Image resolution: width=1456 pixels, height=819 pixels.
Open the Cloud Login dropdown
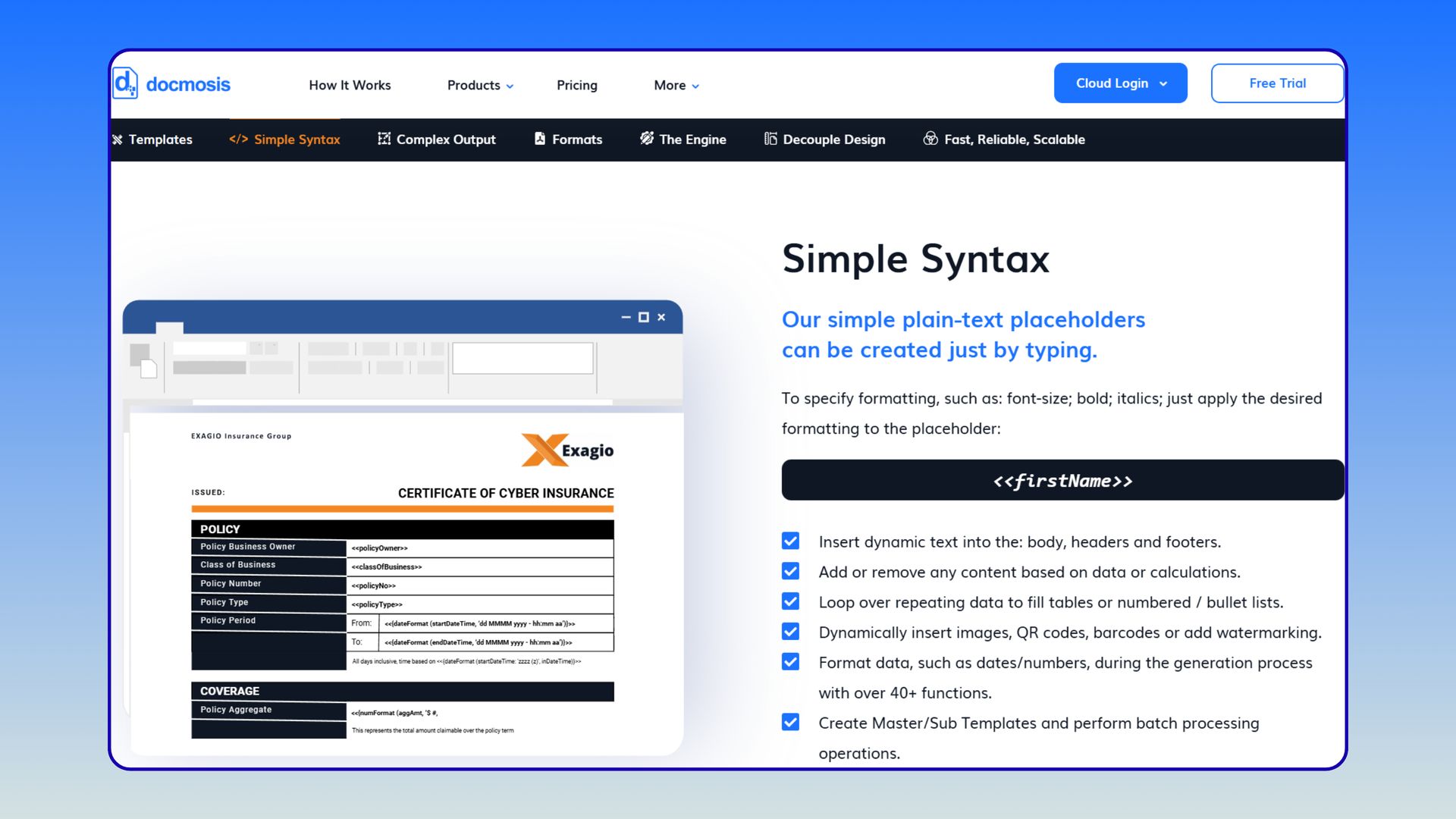[x=1120, y=83]
